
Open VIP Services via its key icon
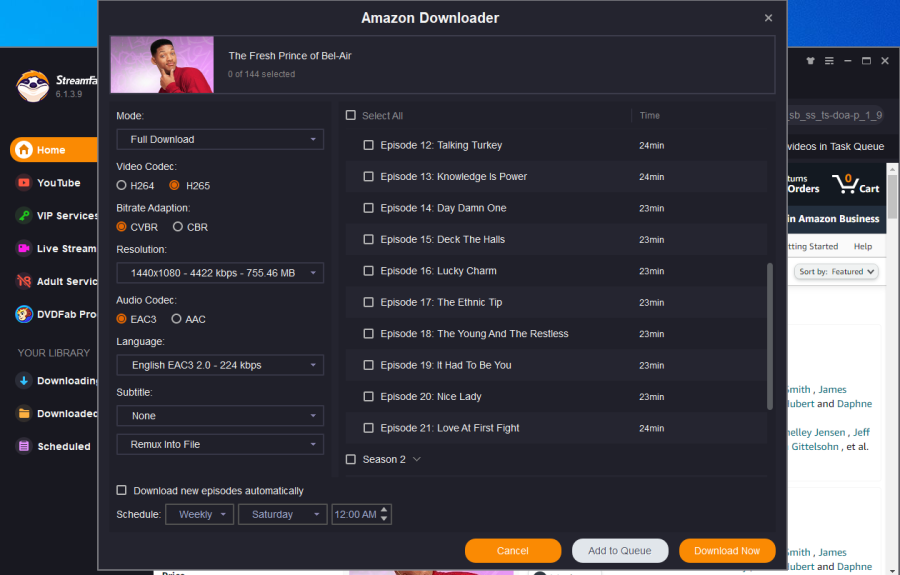click(24, 216)
